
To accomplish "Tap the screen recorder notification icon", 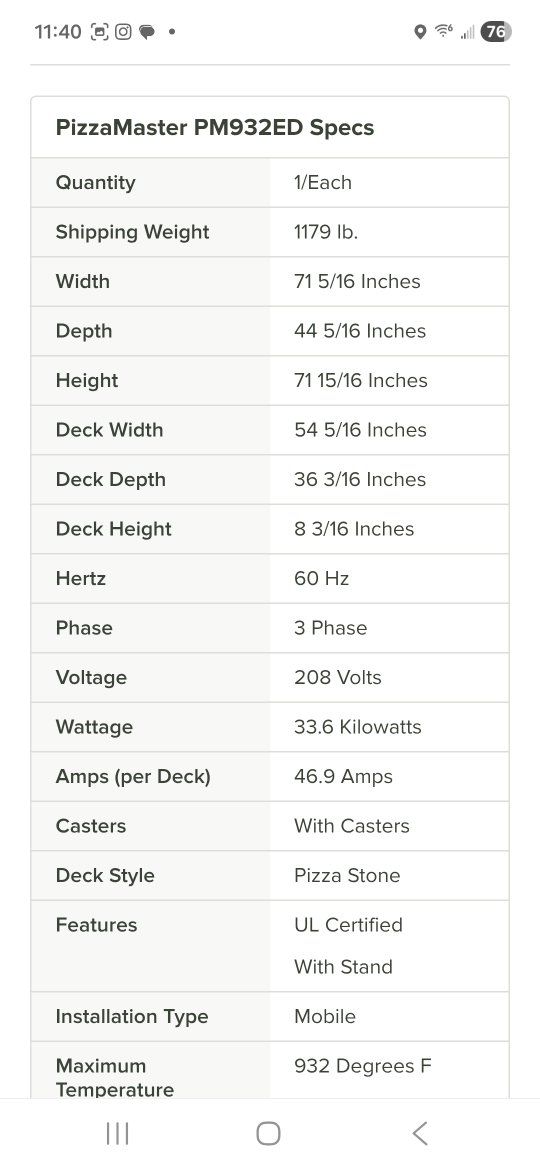I will tap(99, 31).
